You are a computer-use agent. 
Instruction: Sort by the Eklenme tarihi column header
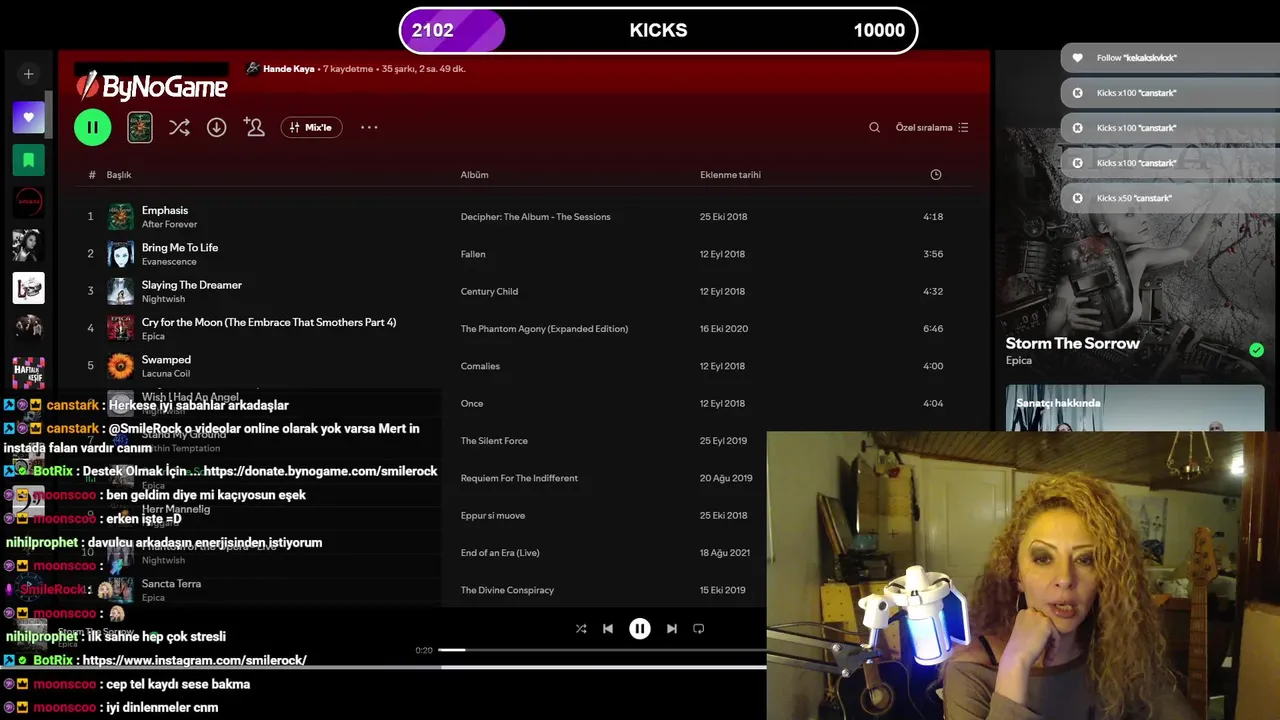[730, 175]
